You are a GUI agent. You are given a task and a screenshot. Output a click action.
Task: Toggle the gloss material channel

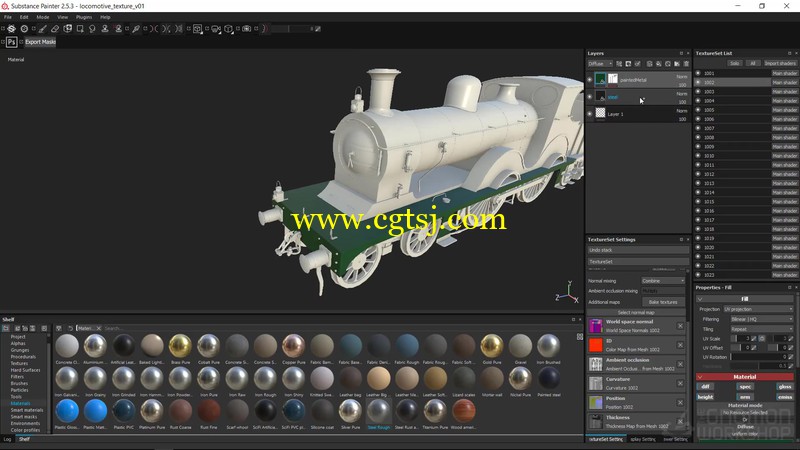(785, 387)
